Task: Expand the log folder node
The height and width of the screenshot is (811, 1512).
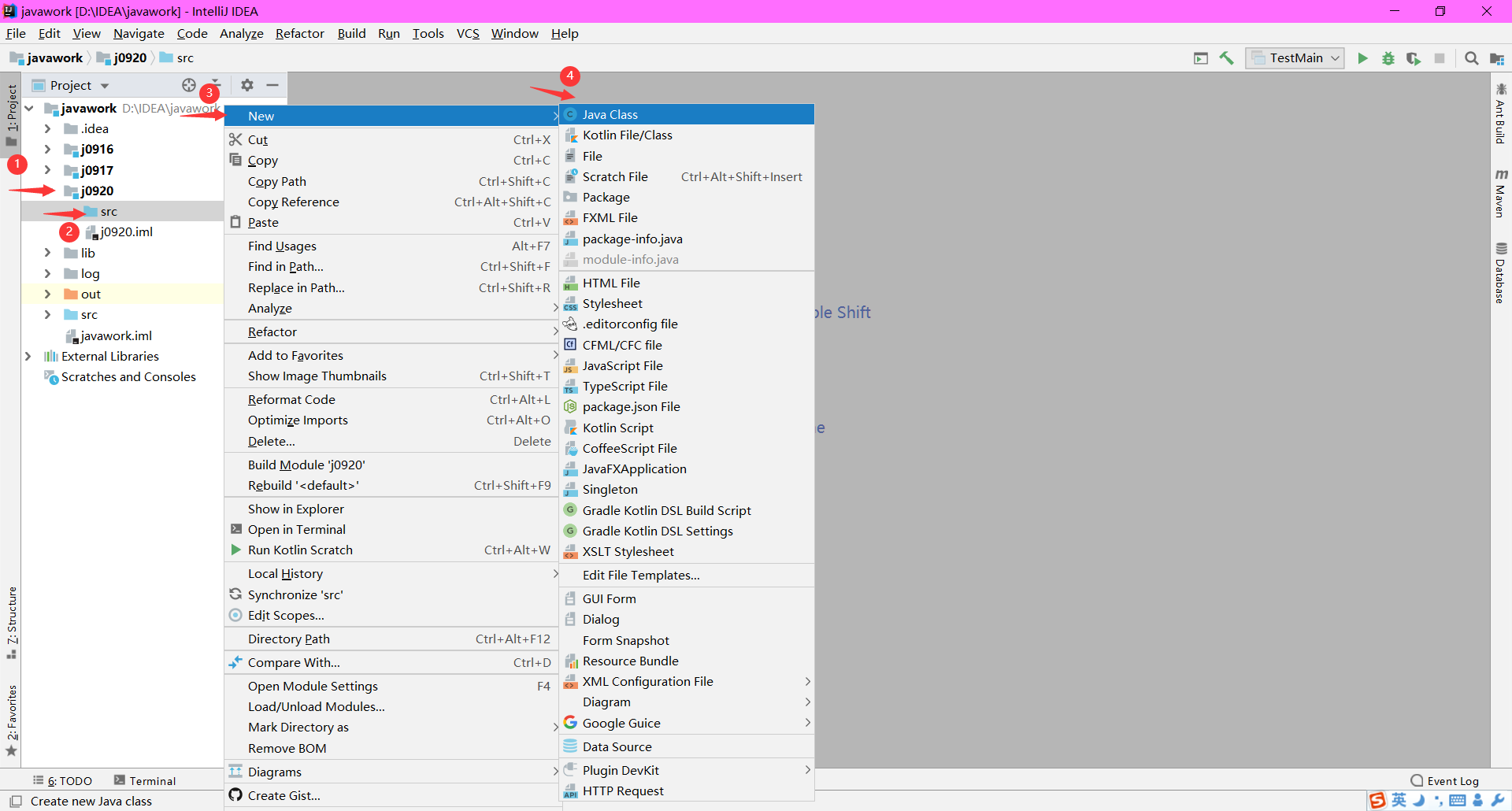Action: (x=47, y=273)
